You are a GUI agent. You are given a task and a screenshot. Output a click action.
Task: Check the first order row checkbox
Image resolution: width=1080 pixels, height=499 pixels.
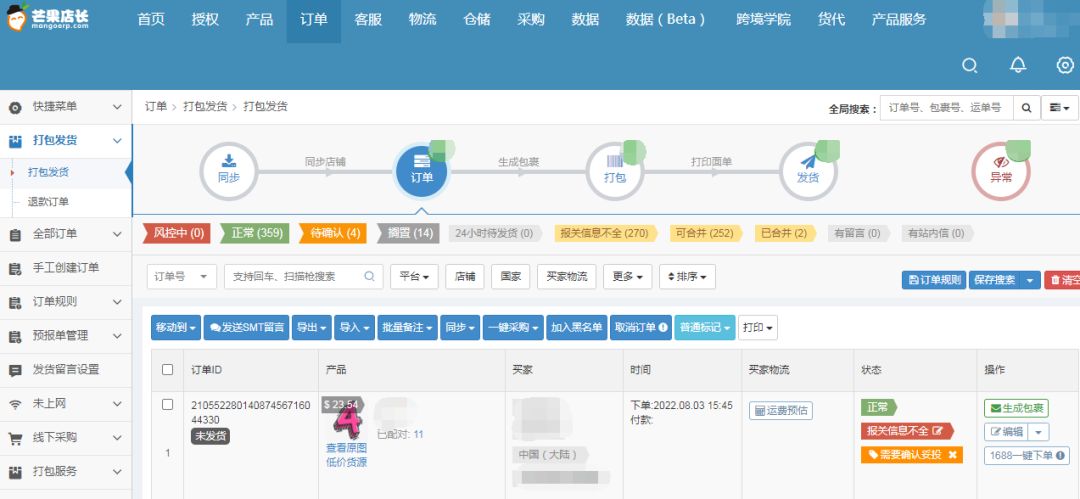pos(167,405)
